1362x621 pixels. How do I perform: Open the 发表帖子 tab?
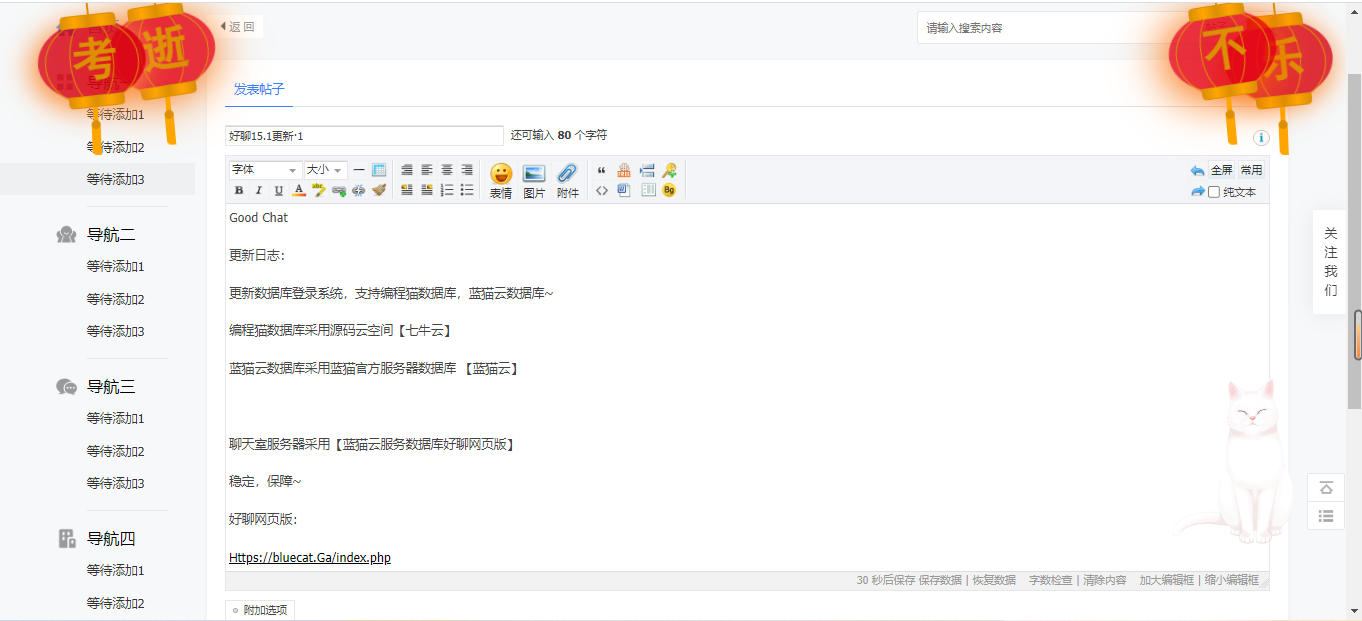pos(259,89)
